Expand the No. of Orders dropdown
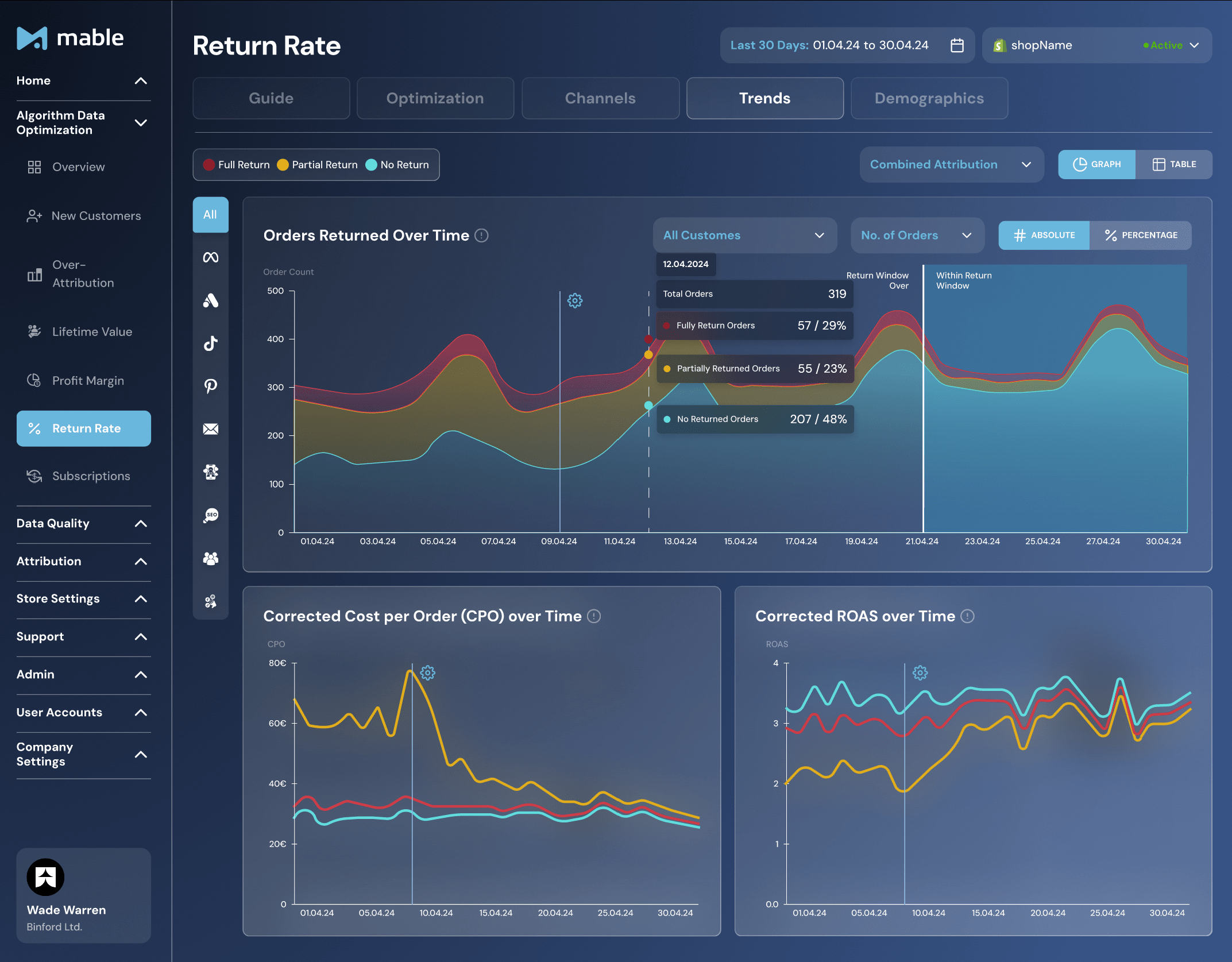Viewport: 1232px width, 962px height. (917, 235)
